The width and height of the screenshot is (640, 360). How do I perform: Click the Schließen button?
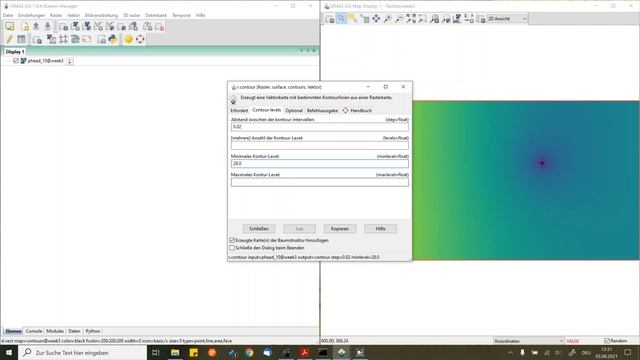click(259, 229)
